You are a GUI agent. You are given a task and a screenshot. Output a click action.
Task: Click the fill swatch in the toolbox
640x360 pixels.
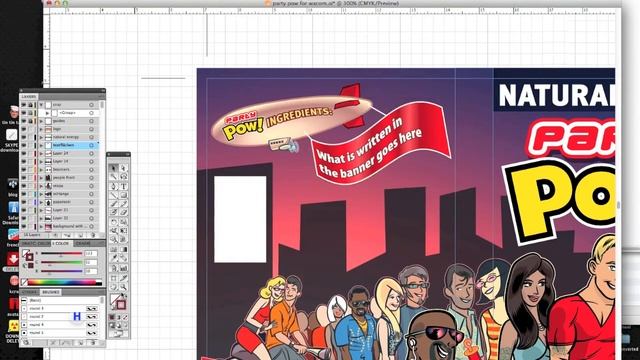pyautogui.click(x=115, y=300)
